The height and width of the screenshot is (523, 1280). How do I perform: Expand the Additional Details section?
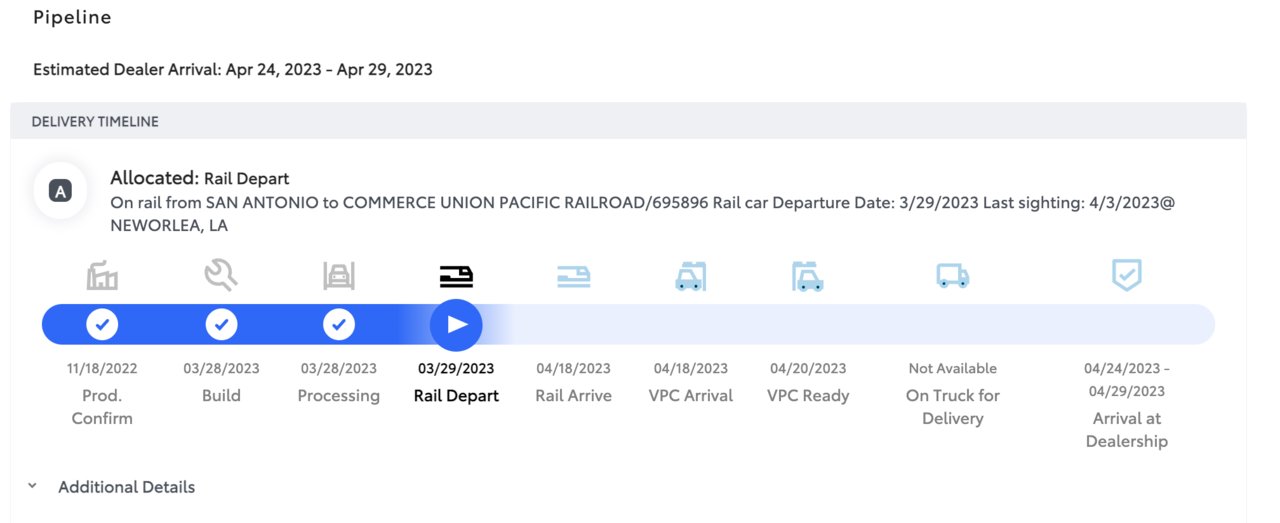click(126, 487)
